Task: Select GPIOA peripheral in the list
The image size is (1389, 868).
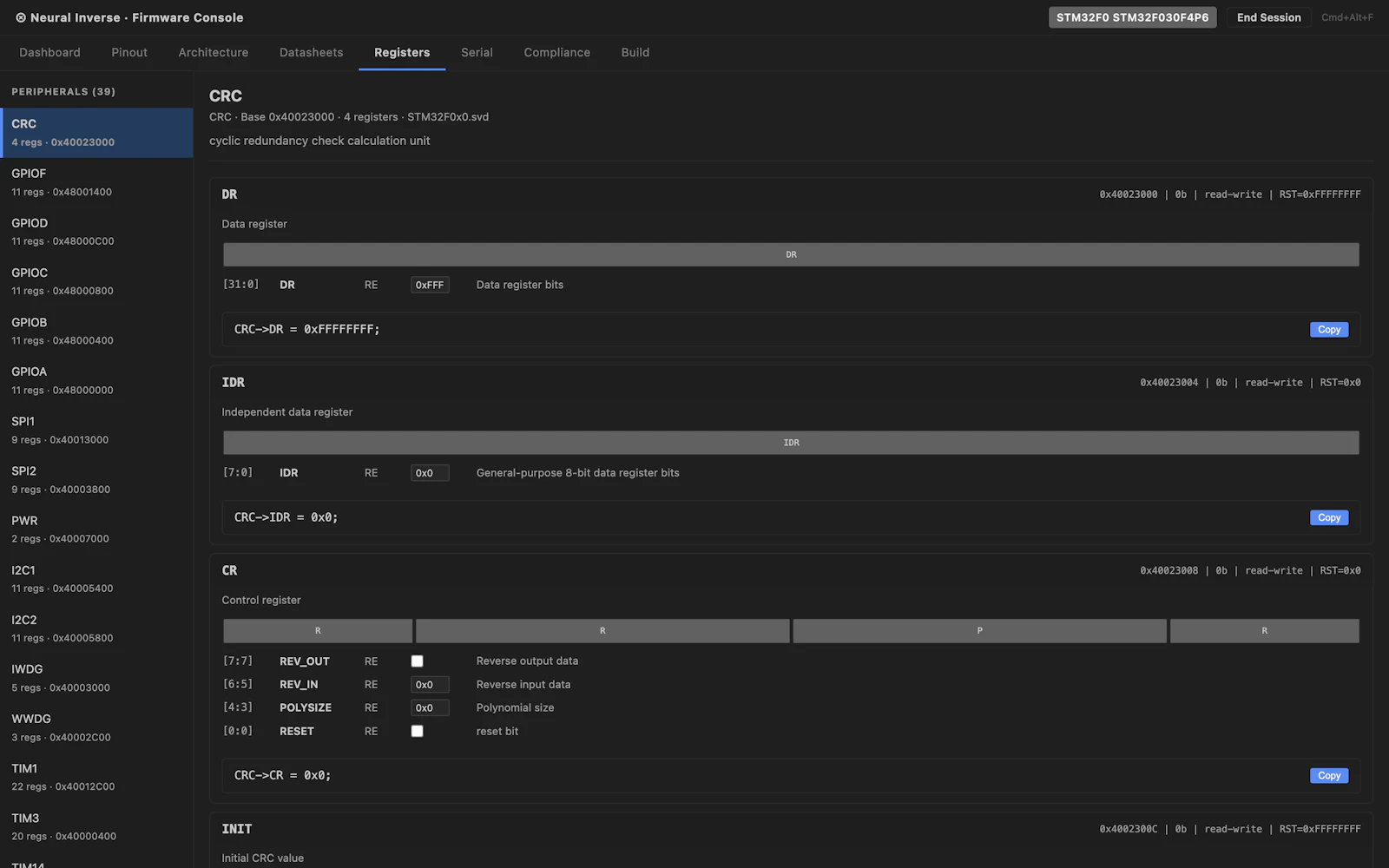Action: (96, 380)
